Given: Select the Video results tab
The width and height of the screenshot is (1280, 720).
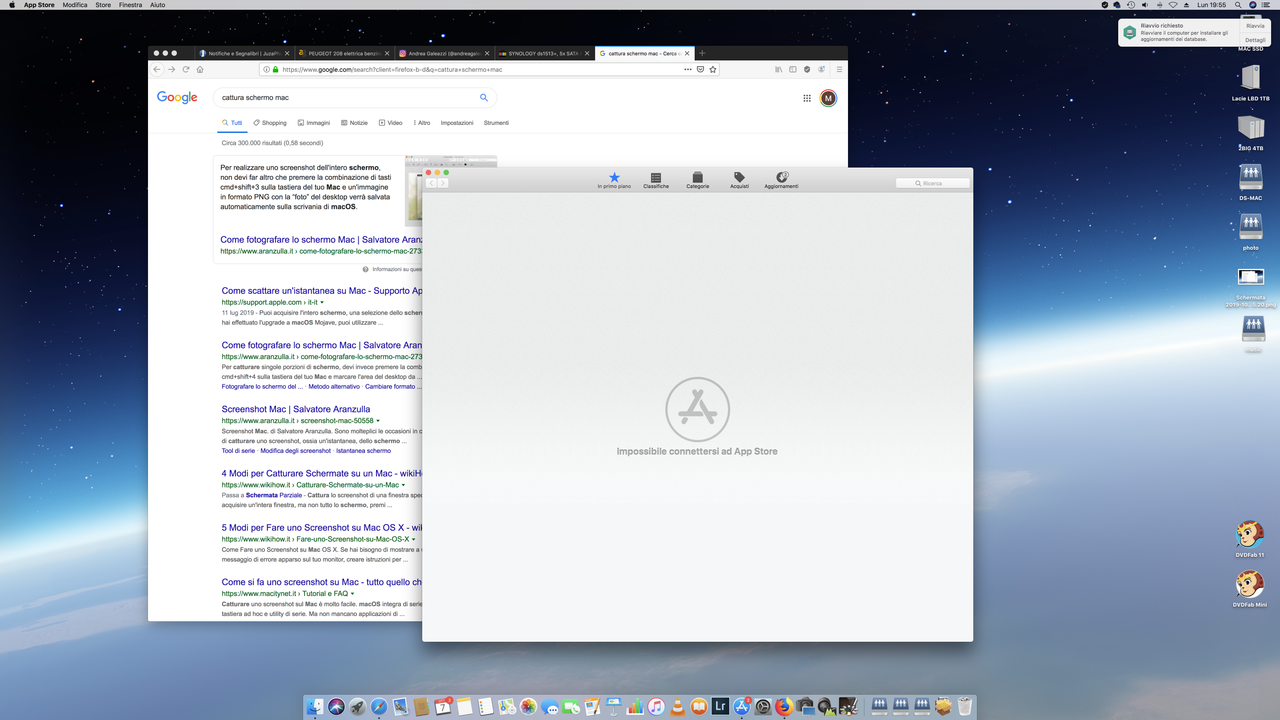Looking at the screenshot, I should (391, 123).
